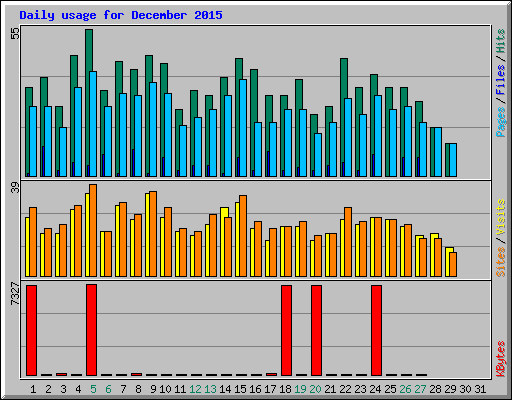Click day label '31' on the x-axis
The width and height of the screenshot is (512, 400).
tap(480, 389)
